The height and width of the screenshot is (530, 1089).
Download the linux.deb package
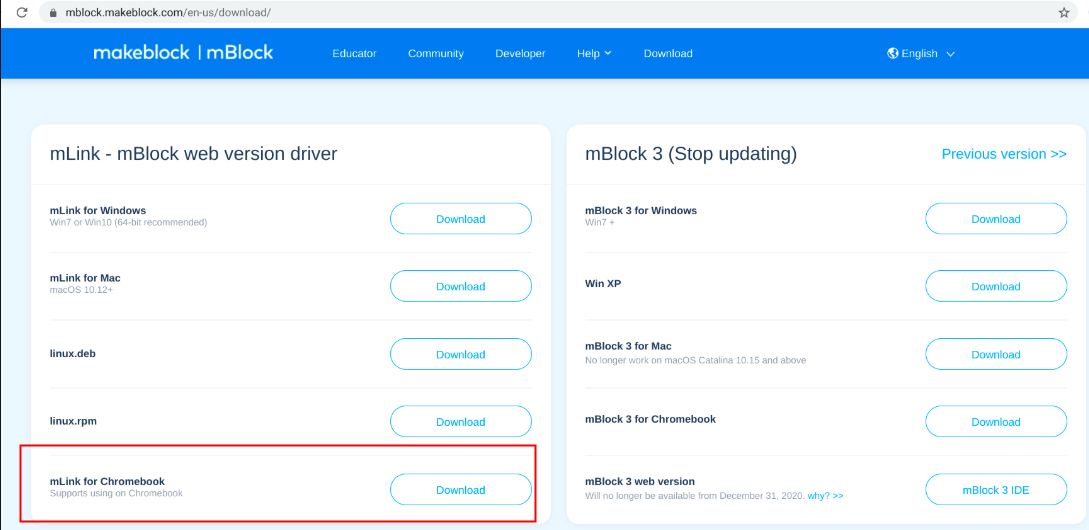coord(460,354)
